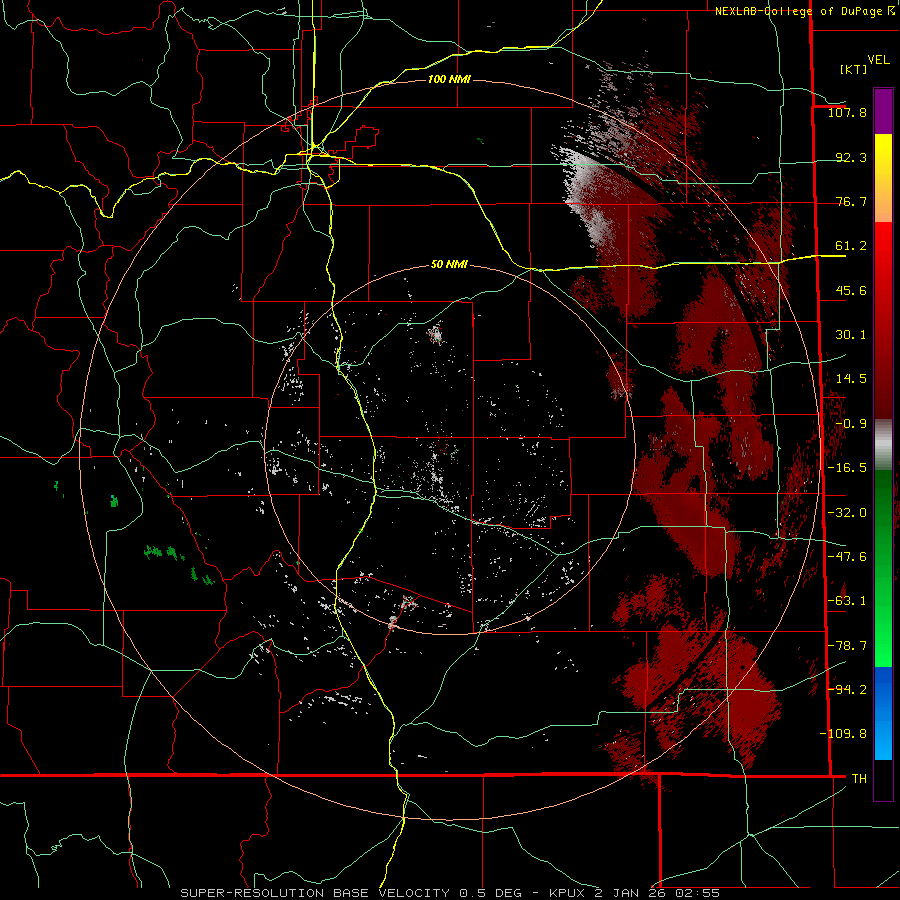The image size is (900, 900).
Task: Select the -109.8 scale value
Action: pyautogui.click(x=843, y=734)
